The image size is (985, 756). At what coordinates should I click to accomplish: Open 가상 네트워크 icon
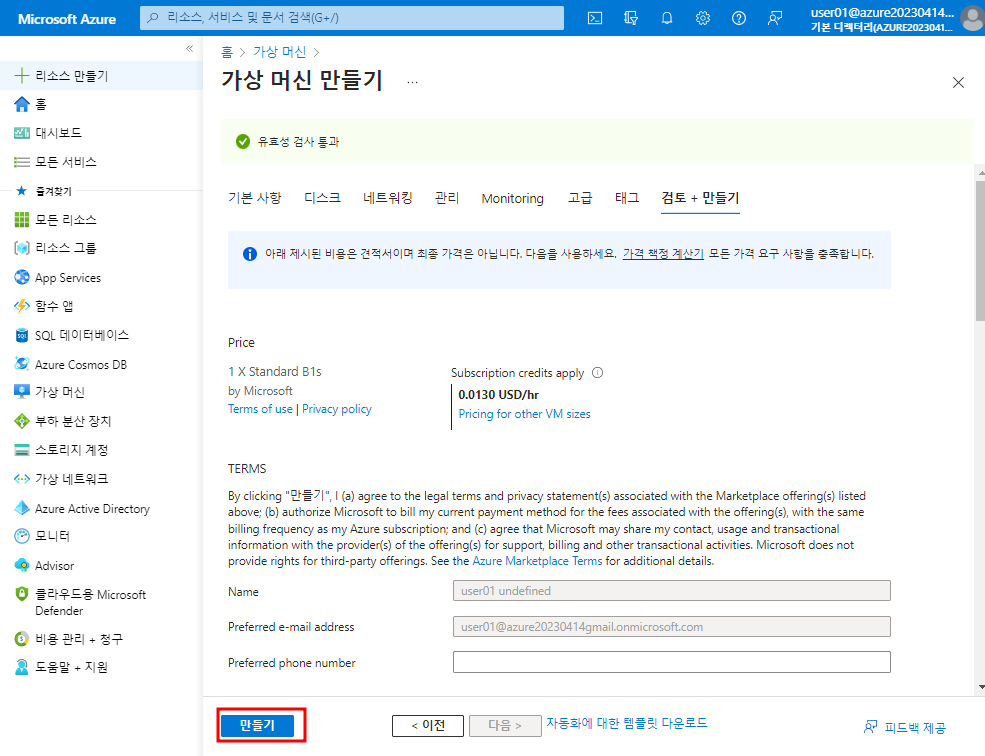pyautogui.click(x=21, y=479)
